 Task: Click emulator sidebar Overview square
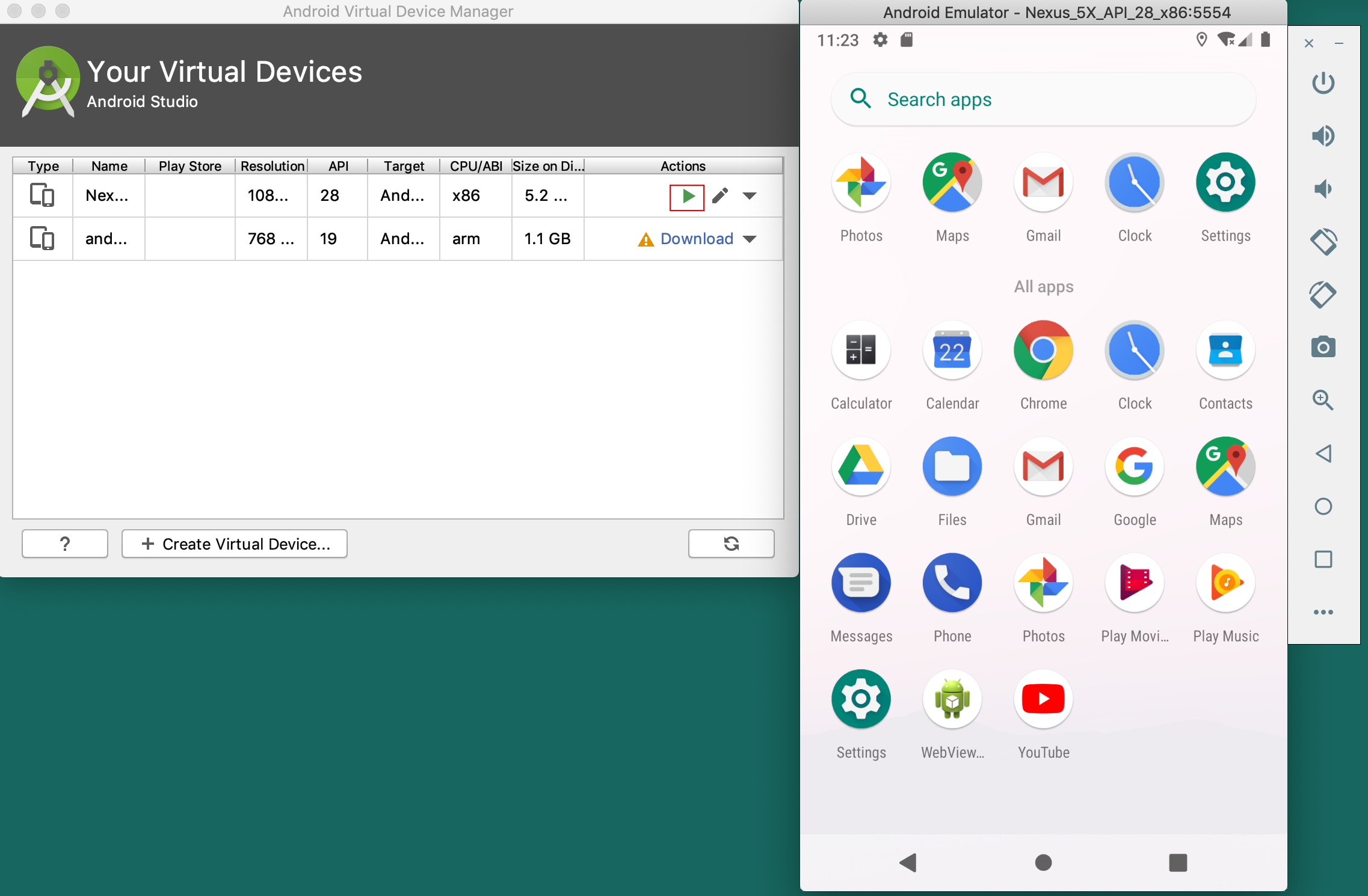pos(1323,559)
